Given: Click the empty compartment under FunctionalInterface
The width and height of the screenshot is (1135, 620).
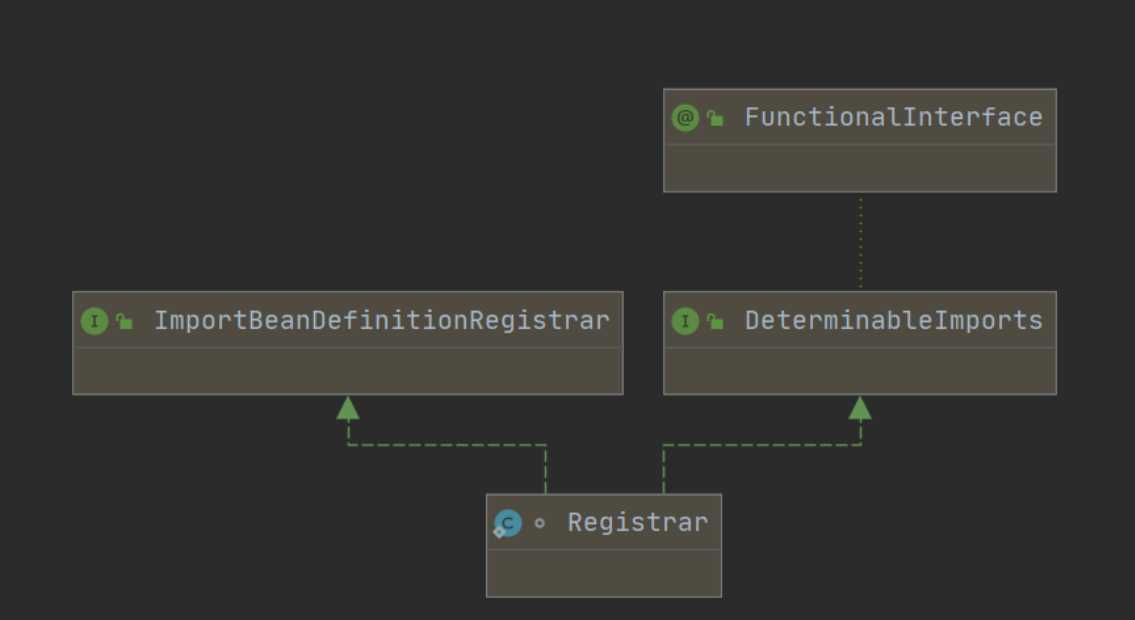Looking at the screenshot, I should 859,168.
